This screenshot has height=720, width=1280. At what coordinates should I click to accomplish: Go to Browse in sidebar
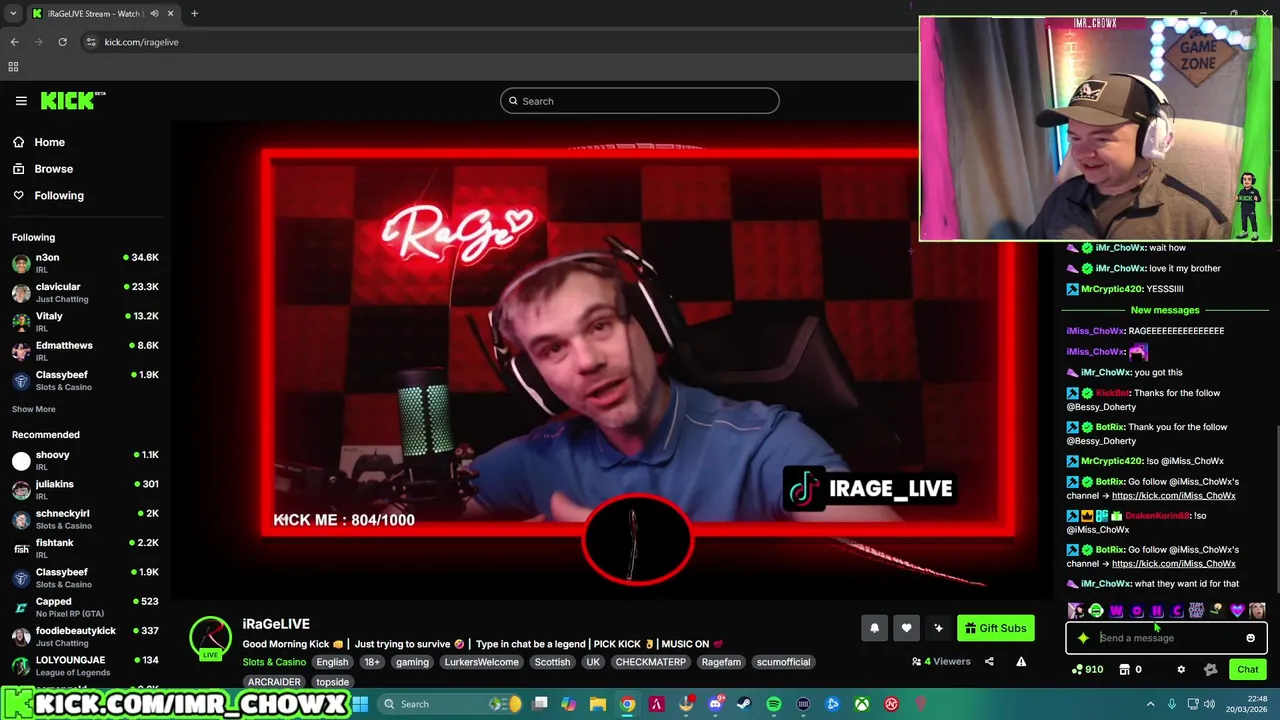coord(53,169)
